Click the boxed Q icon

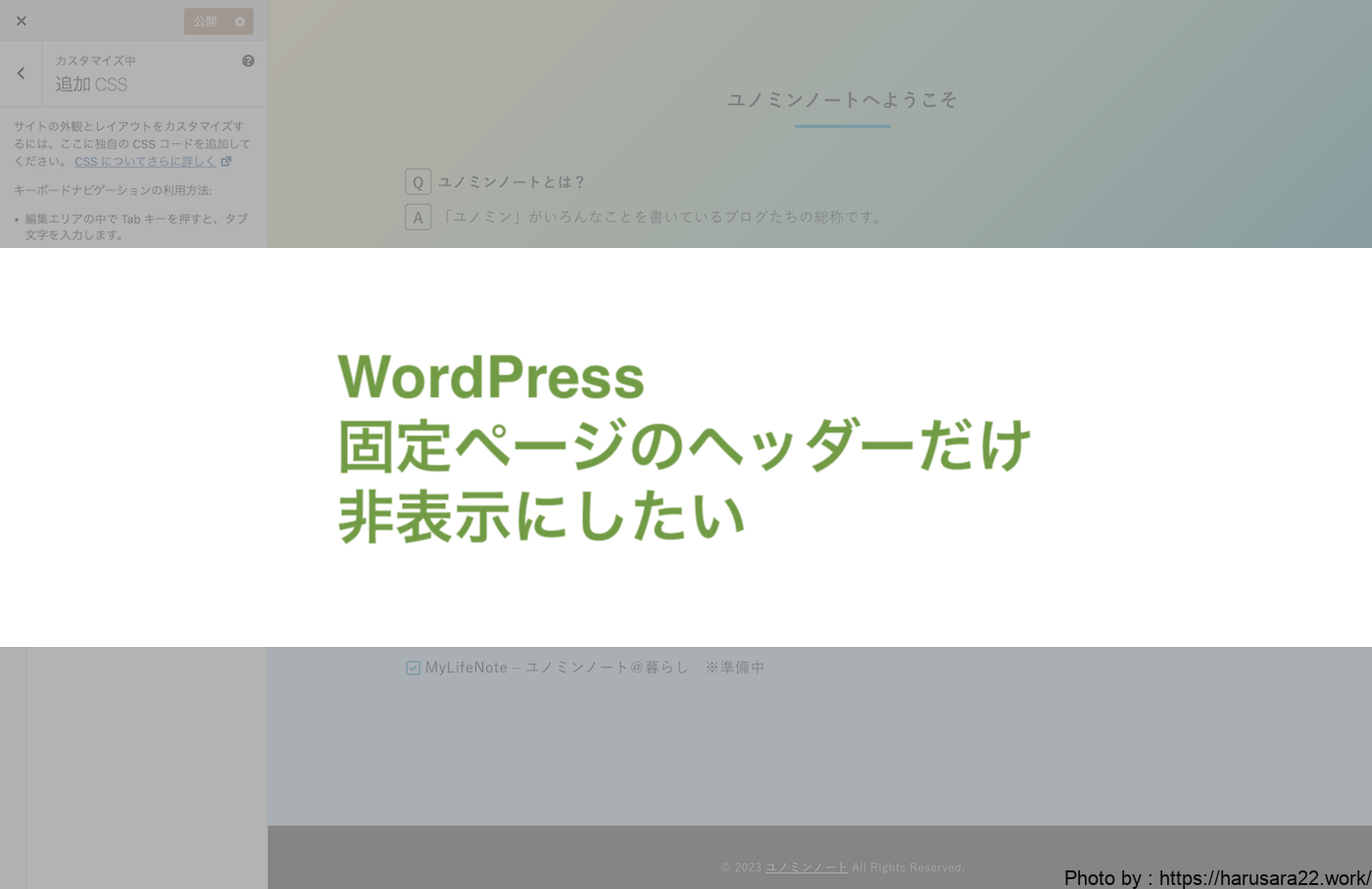click(417, 182)
